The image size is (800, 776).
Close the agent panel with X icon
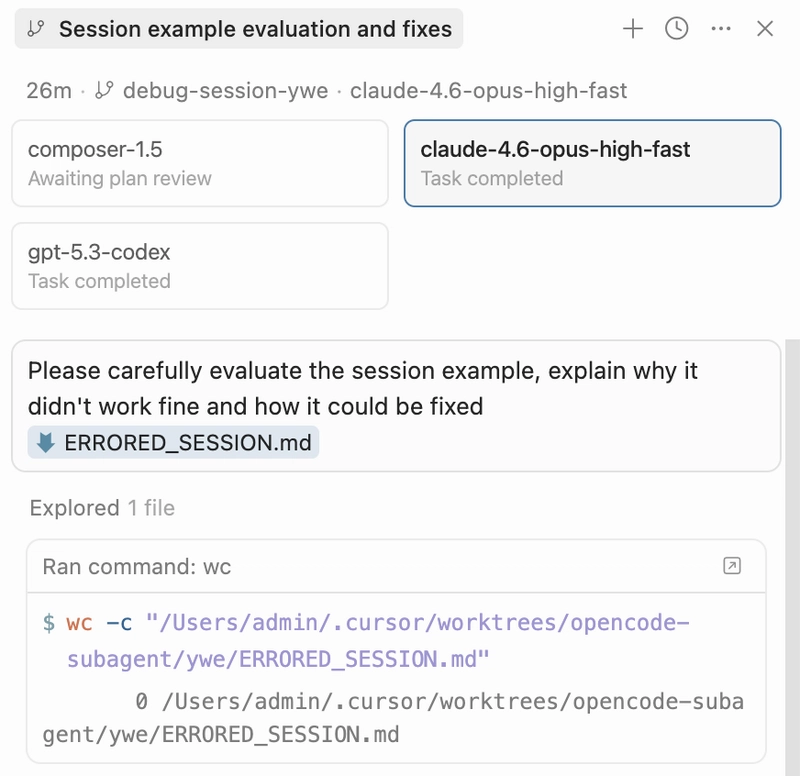coord(765,29)
